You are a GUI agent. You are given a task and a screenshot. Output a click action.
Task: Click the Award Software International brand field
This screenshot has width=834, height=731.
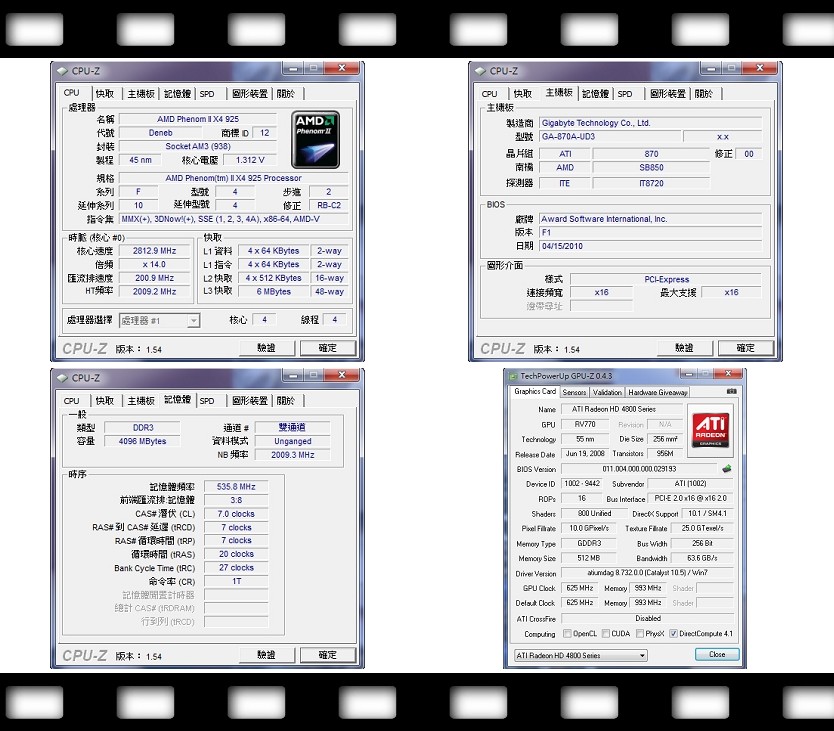click(650, 219)
